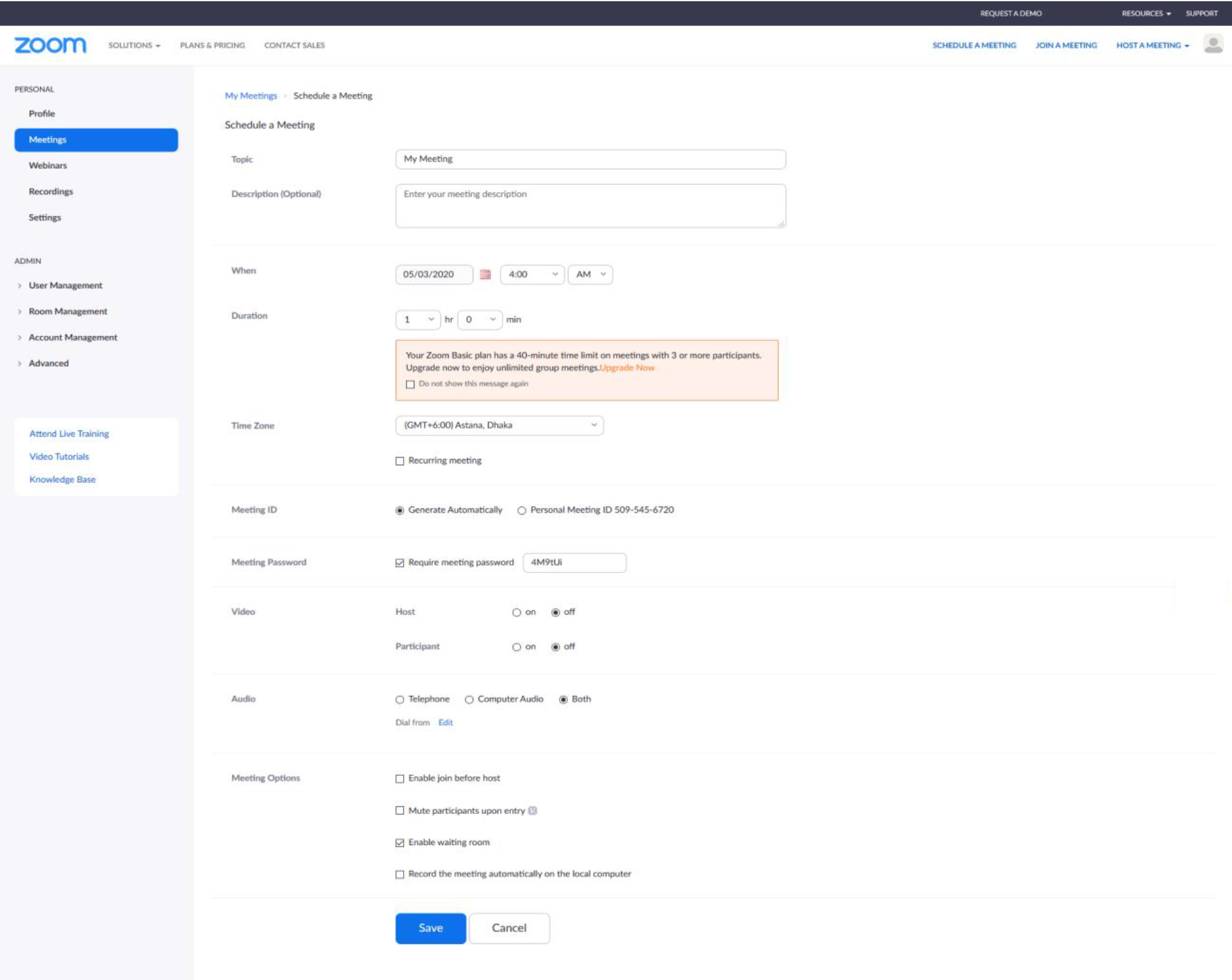Enable join before host checkbox
The width and height of the screenshot is (1232, 980).
click(400, 778)
